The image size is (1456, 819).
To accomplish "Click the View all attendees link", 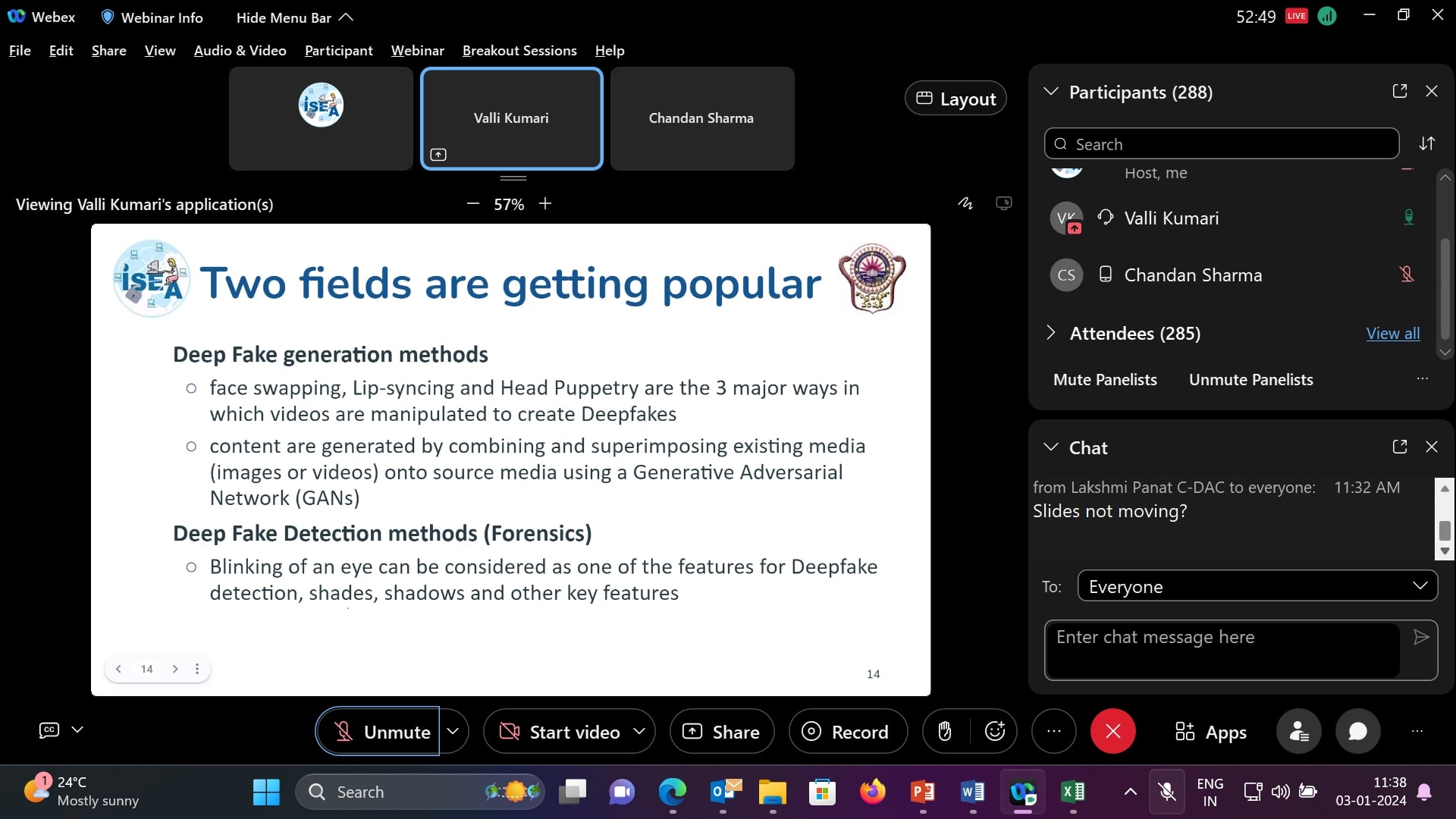I will tap(1392, 334).
